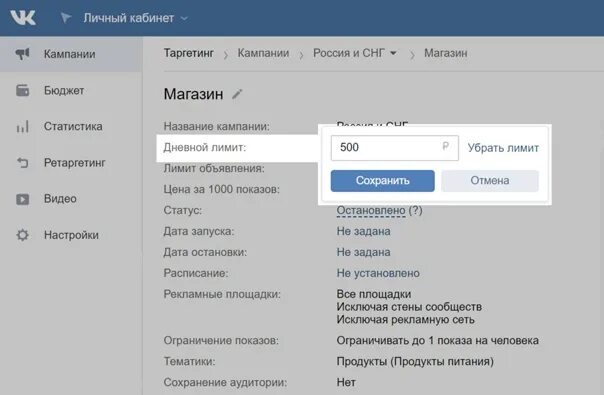Click Исключая стены сообществ text
The width and height of the screenshot is (604, 395).
[409, 307]
